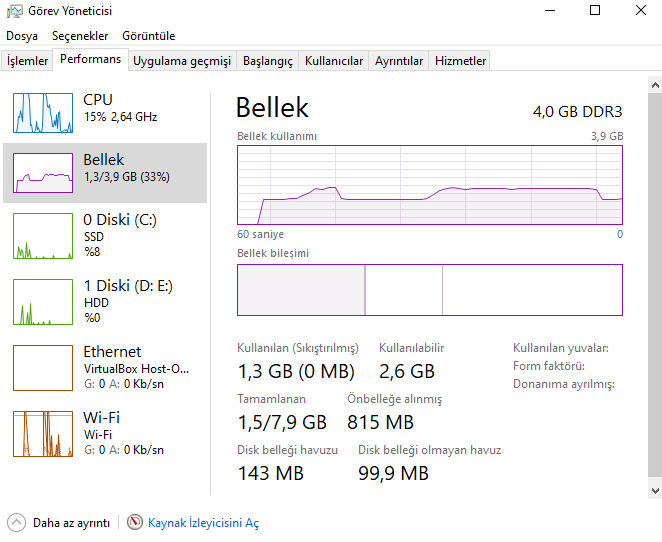Viewport: 662px width, 542px height.
Task: Switch to the Başlangıç tab
Action: pyautogui.click(x=268, y=61)
